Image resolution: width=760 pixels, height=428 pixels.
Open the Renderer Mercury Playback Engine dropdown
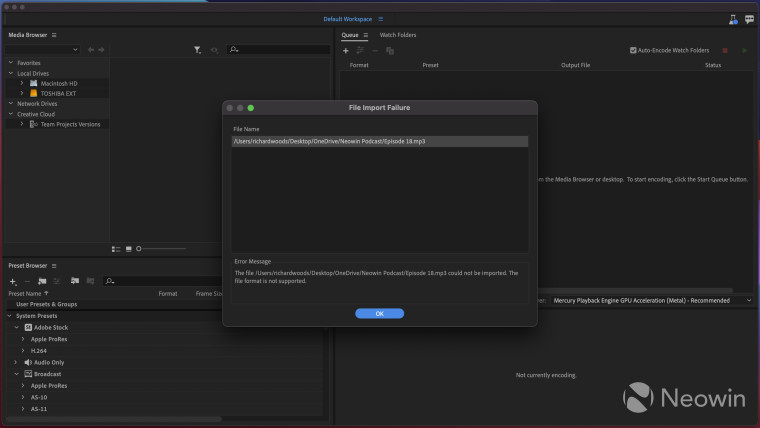(652, 301)
